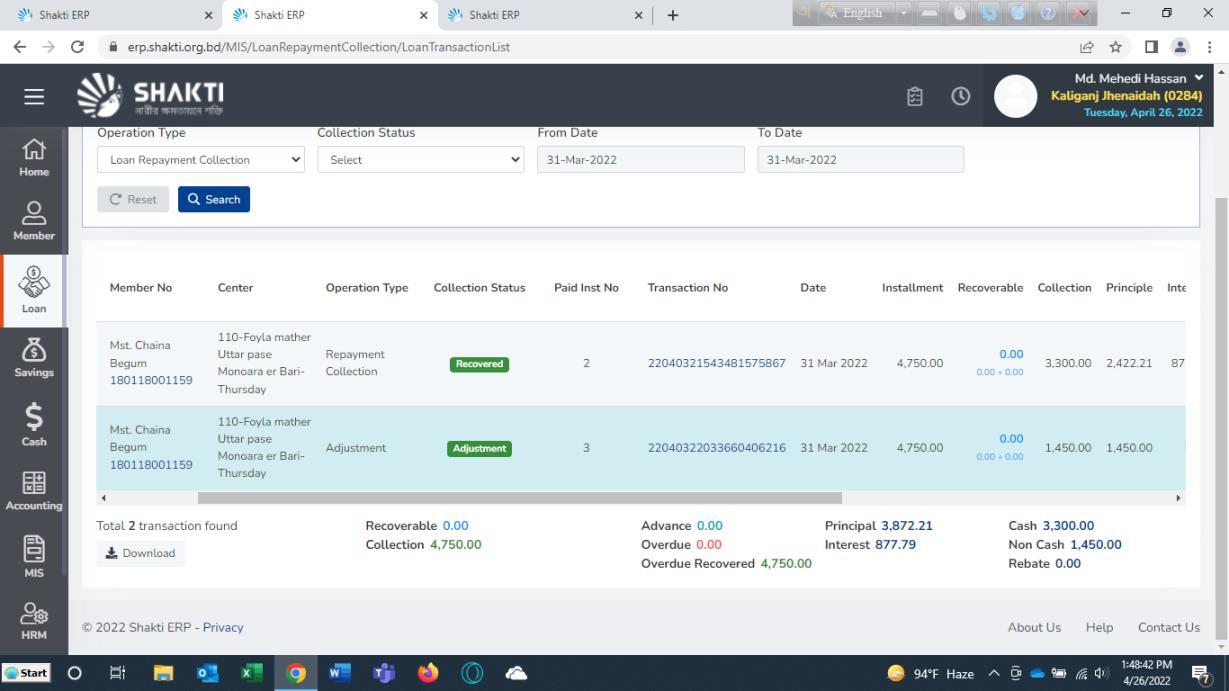1229x691 pixels.
Task: Click the clock history icon in the header
Action: (960, 96)
